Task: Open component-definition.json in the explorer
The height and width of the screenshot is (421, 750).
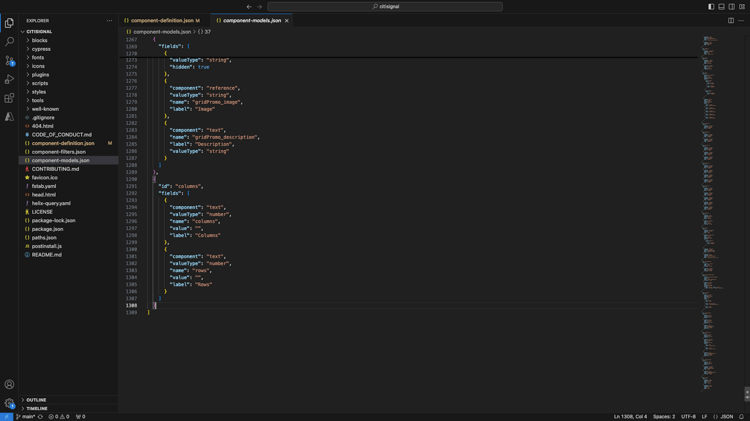Action: tap(63, 144)
